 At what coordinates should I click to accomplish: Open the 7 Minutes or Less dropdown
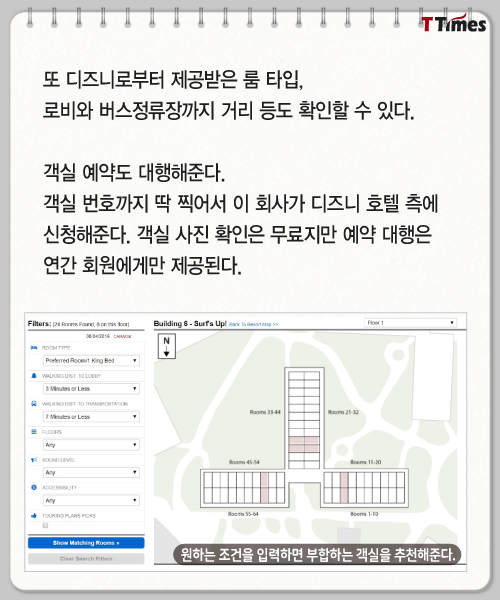tap(91, 416)
